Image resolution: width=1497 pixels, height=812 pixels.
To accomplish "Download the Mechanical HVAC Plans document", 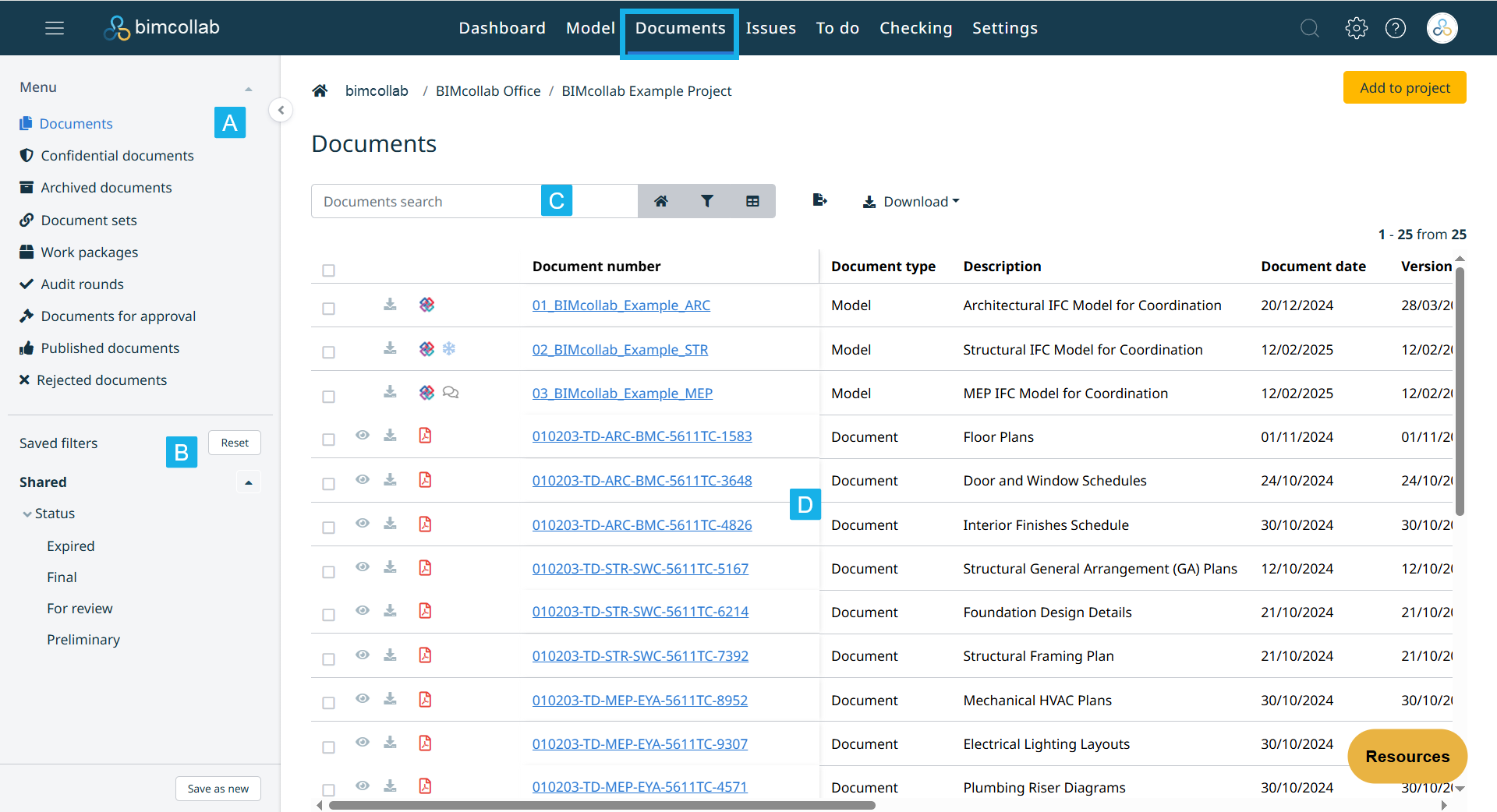I will click(x=390, y=699).
